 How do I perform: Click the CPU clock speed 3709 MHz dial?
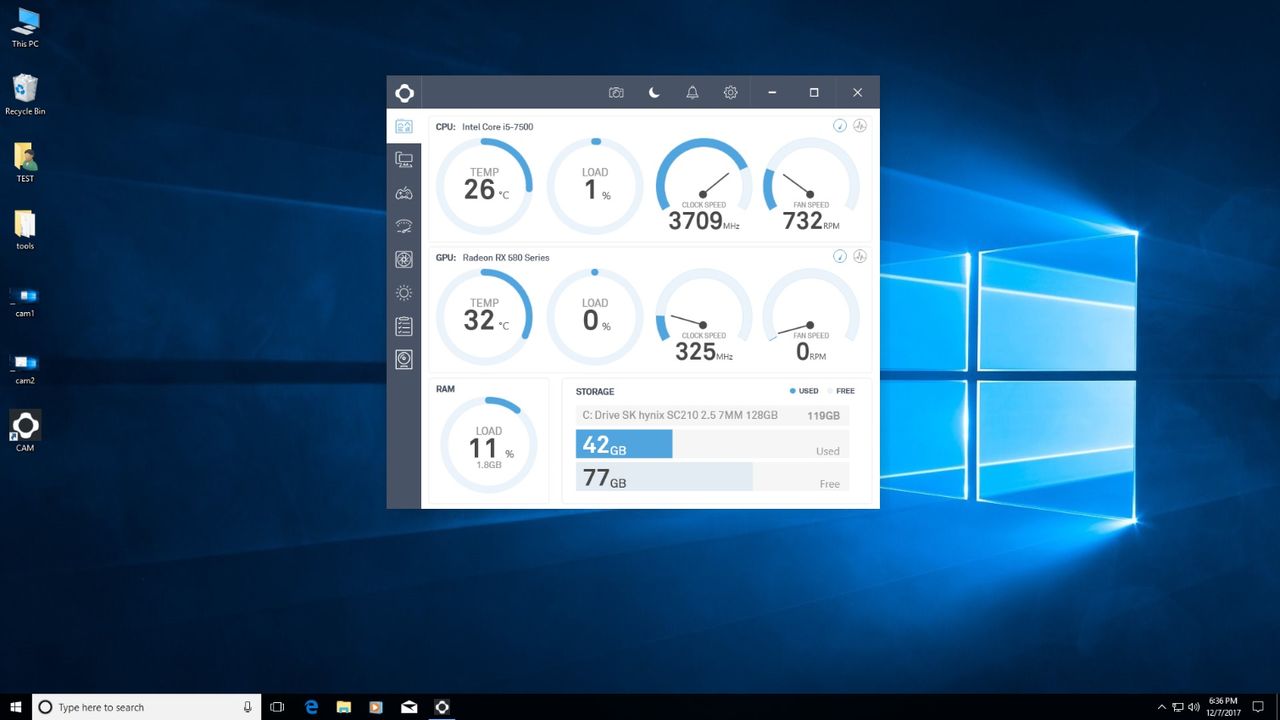704,186
